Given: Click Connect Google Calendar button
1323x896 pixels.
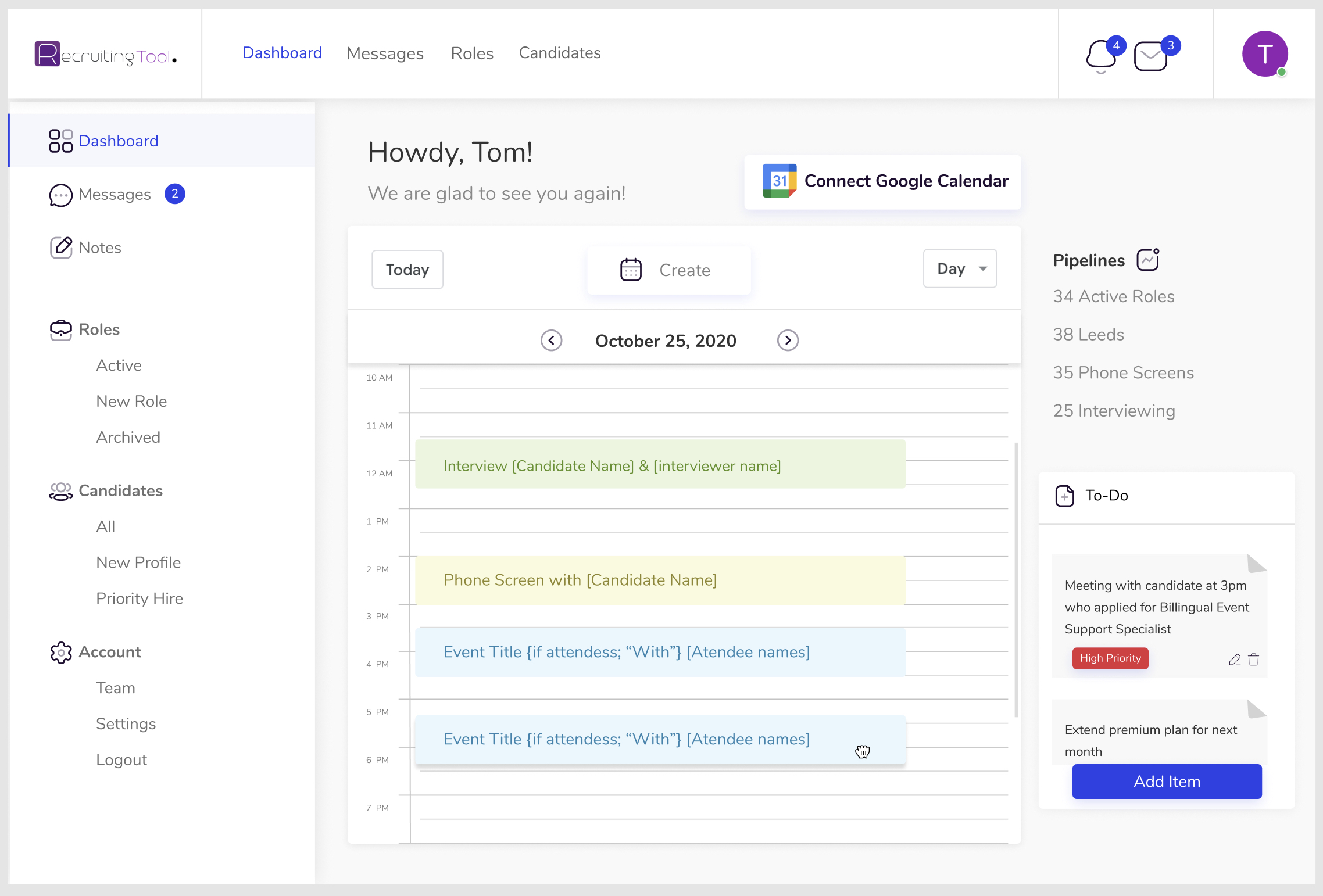Looking at the screenshot, I should click(x=883, y=181).
